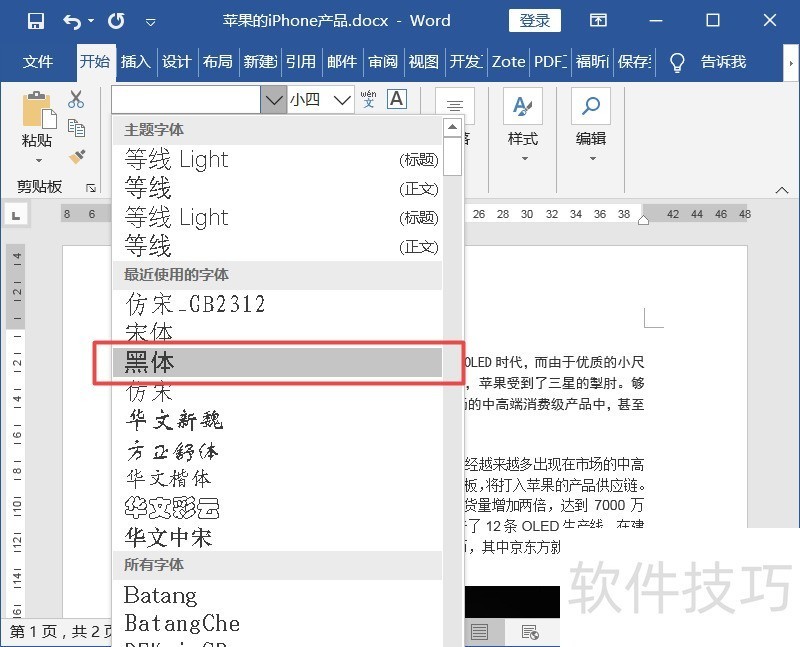Select Batang font from all fonts
This screenshot has height=647, width=800.
pyautogui.click(x=277, y=595)
